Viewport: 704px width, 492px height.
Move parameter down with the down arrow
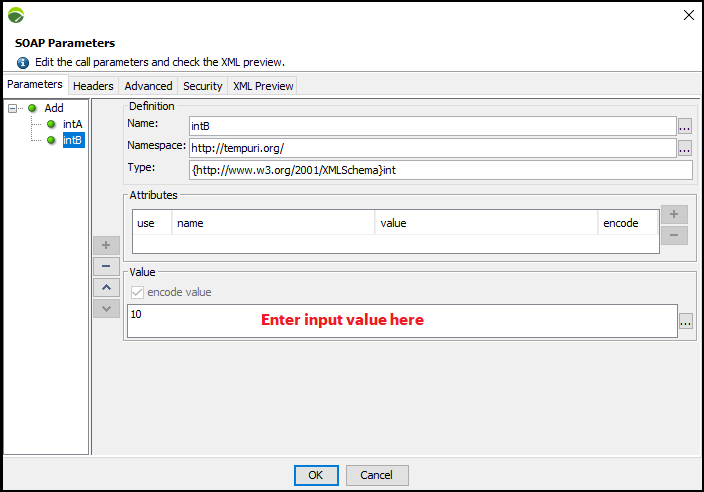pos(106,308)
